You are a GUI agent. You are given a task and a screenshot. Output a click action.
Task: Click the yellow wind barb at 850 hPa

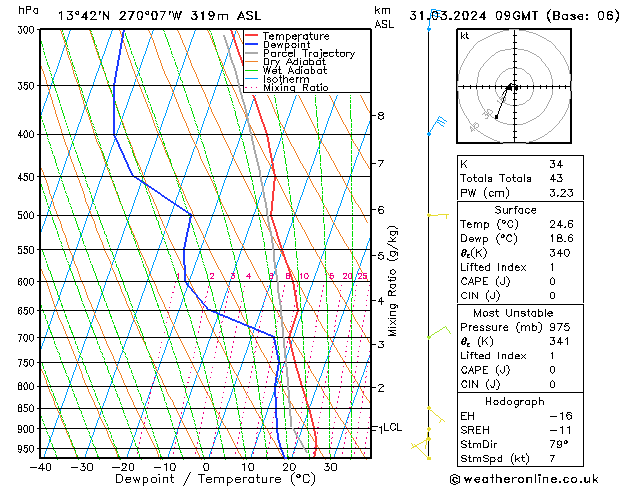click(x=436, y=415)
